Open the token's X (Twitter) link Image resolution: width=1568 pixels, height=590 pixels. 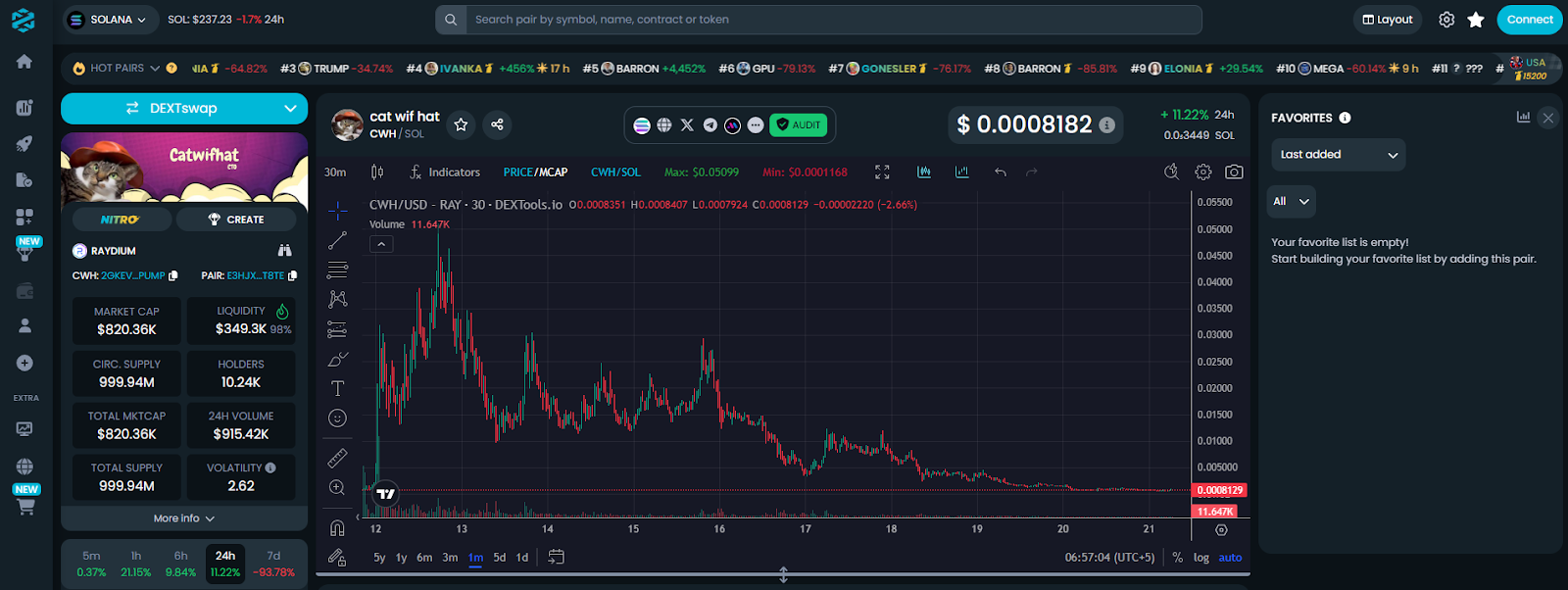click(687, 125)
